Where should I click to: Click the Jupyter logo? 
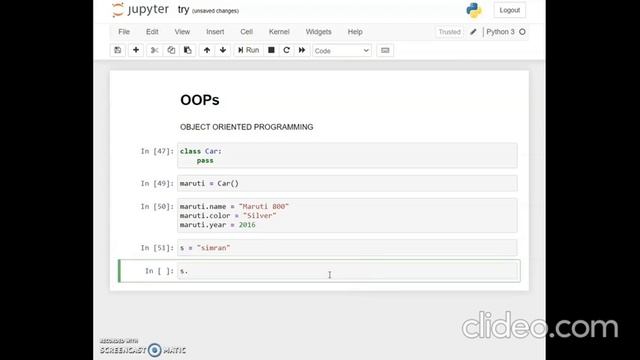click(140, 10)
